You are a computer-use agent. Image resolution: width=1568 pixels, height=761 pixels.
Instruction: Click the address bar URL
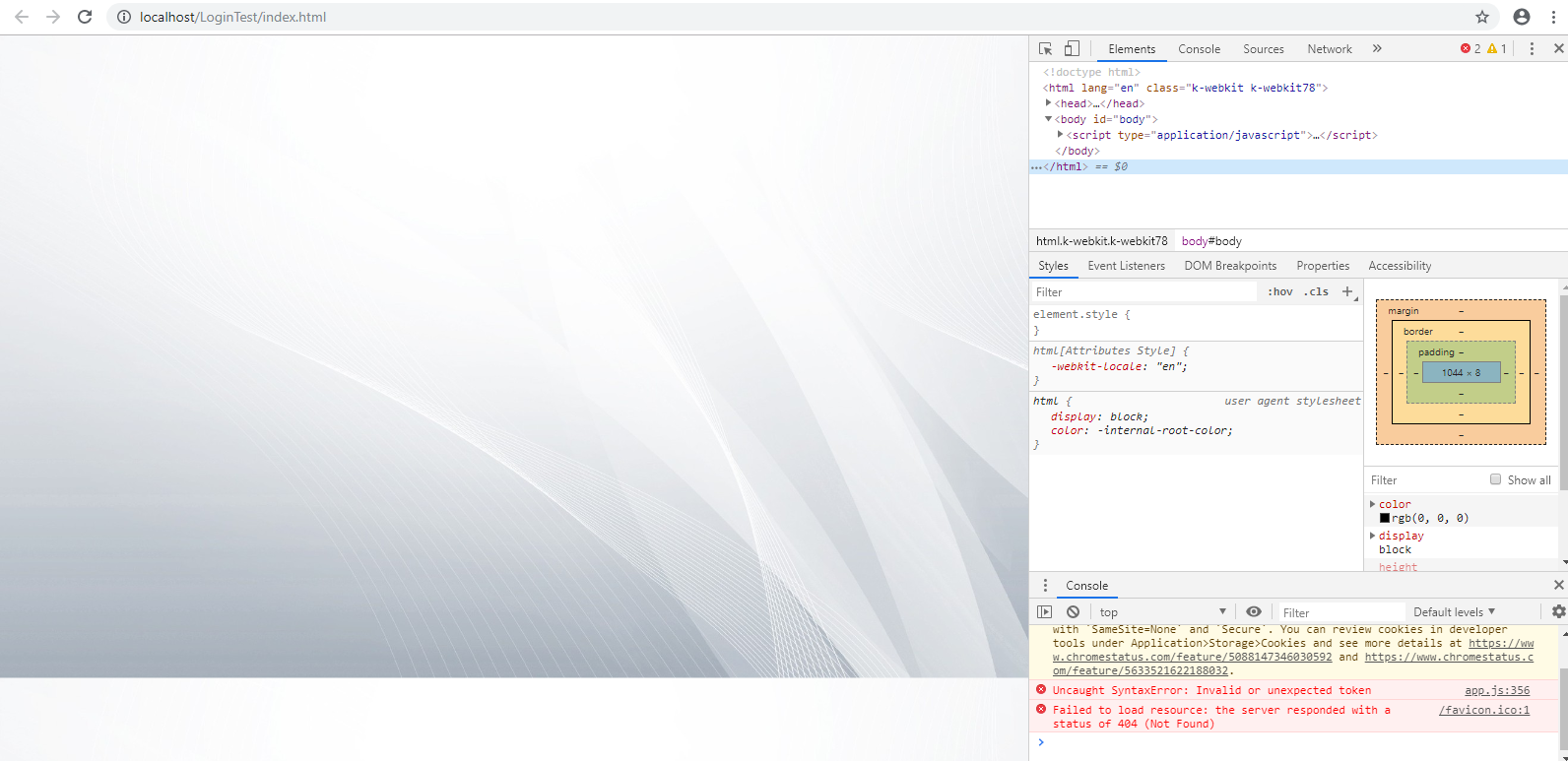tap(232, 17)
